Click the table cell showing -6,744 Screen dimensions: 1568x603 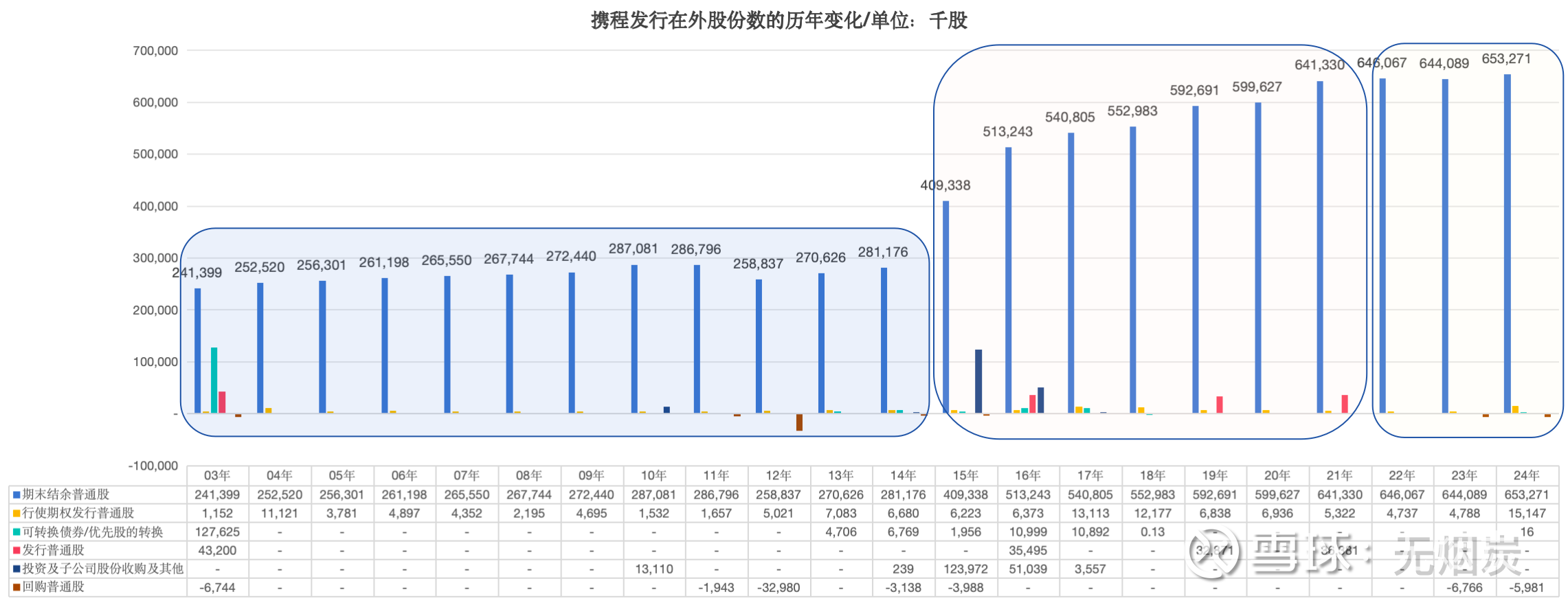coord(217,588)
